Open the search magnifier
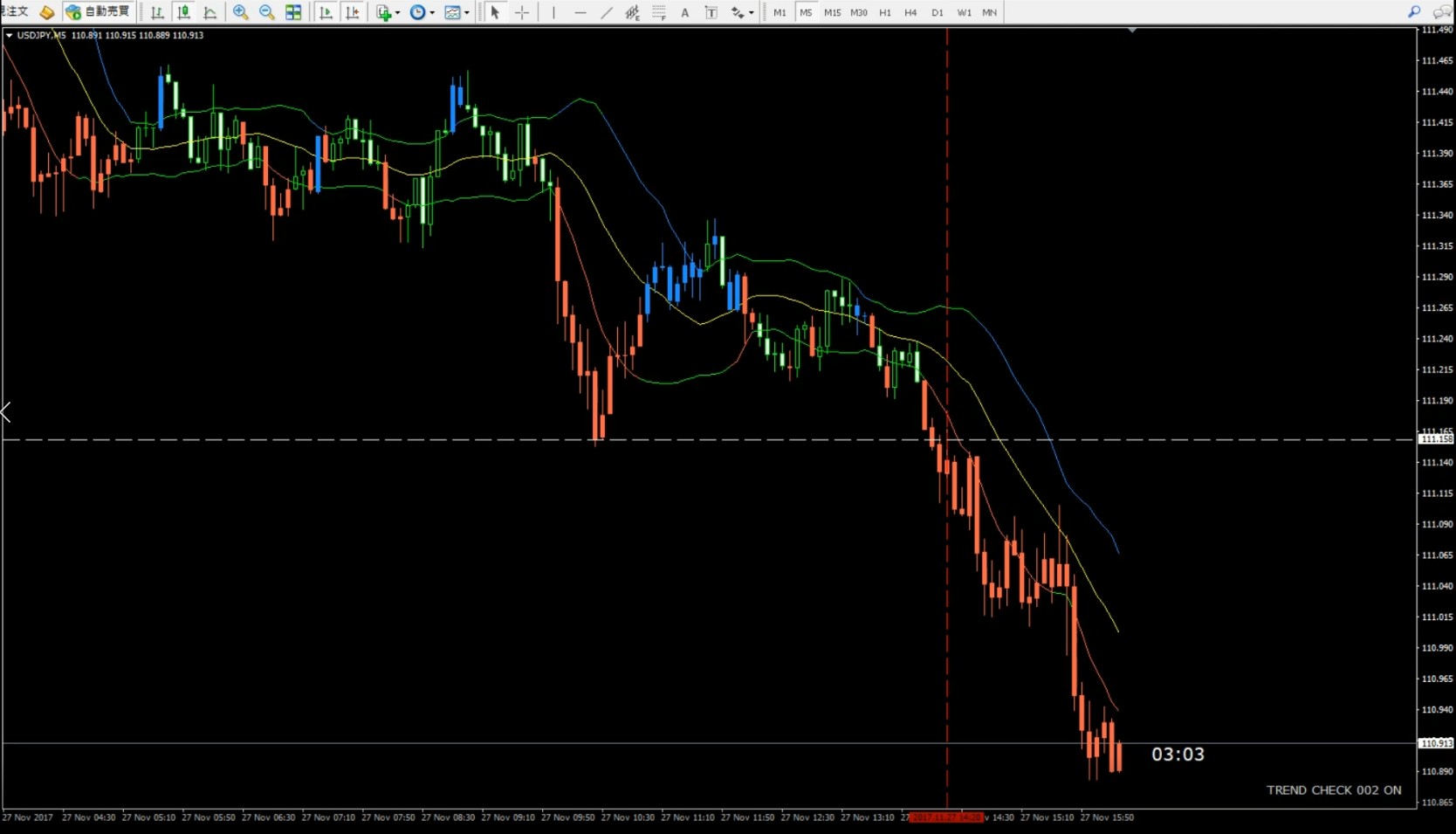Viewport: 1456px width, 834px height. pyautogui.click(x=1414, y=12)
